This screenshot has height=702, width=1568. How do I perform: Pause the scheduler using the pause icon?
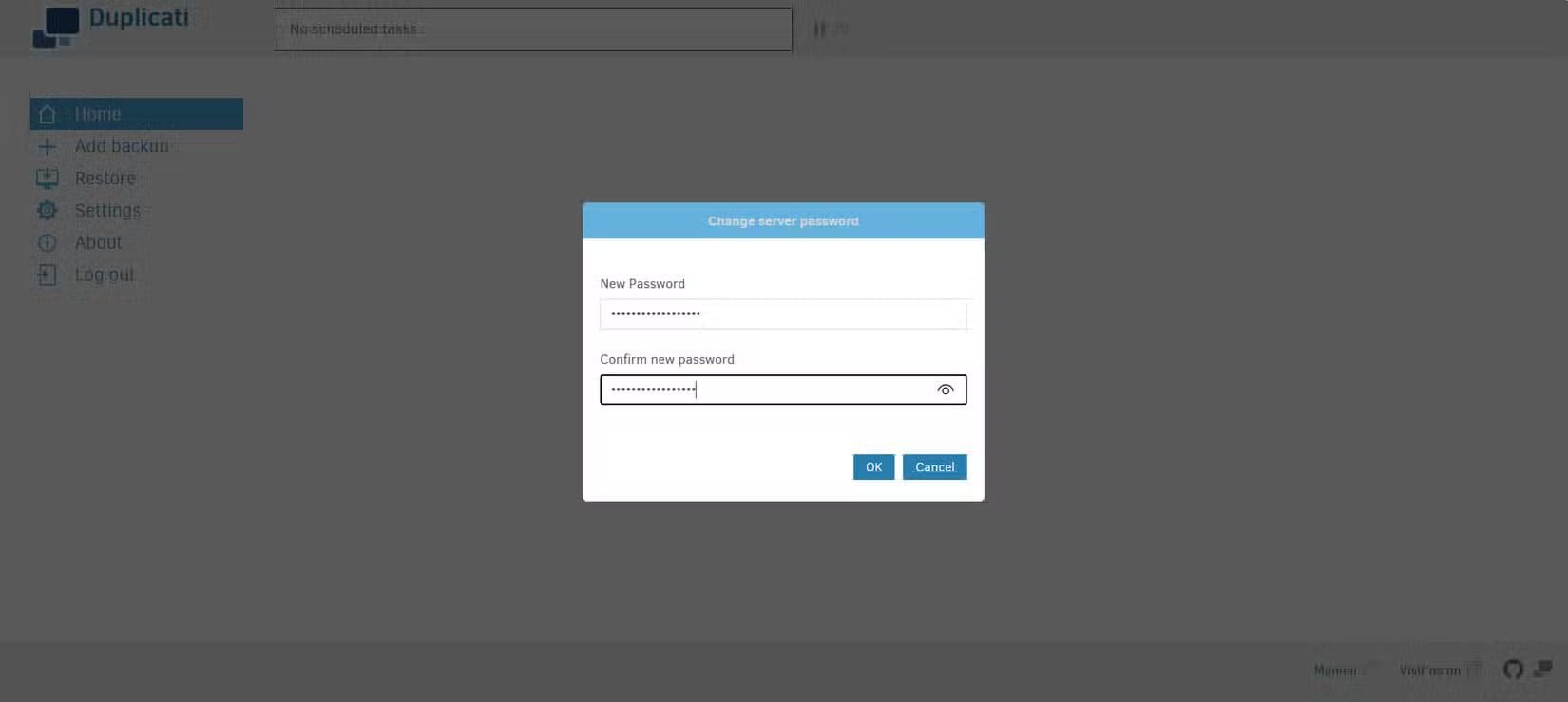click(x=819, y=29)
